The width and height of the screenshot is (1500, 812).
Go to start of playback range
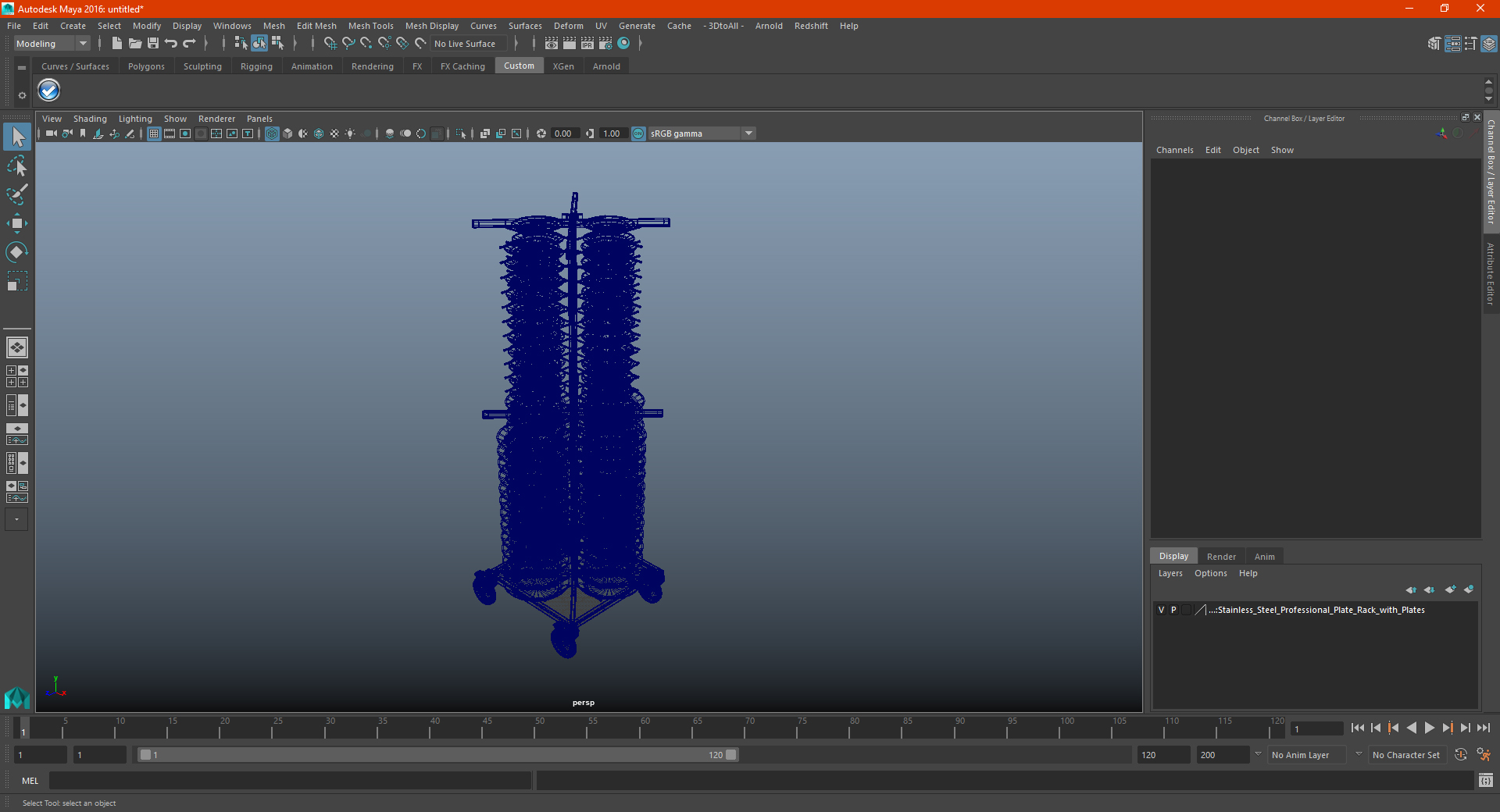1358,728
